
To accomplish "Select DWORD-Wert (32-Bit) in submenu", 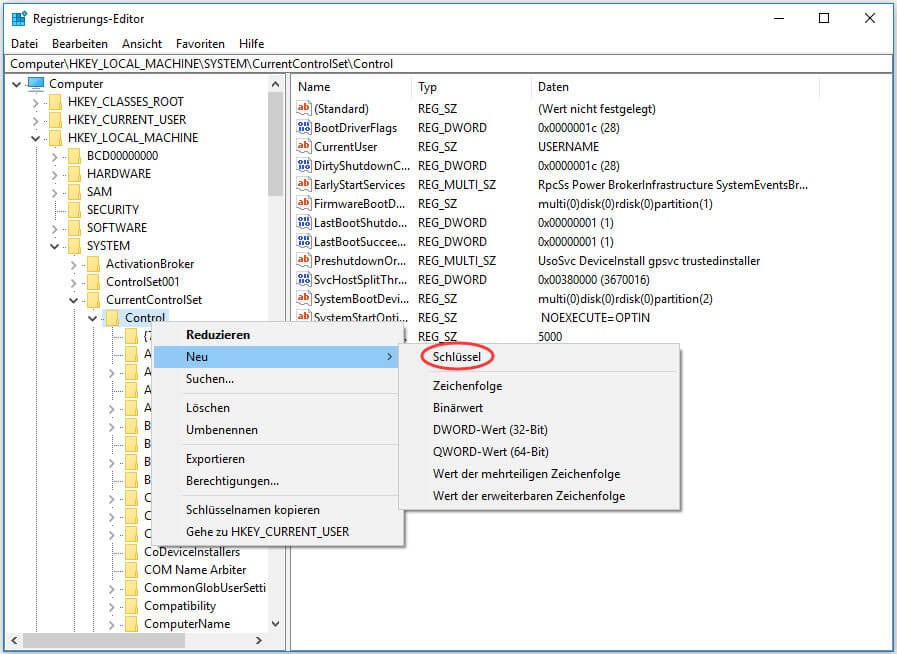I will (x=490, y=430).
